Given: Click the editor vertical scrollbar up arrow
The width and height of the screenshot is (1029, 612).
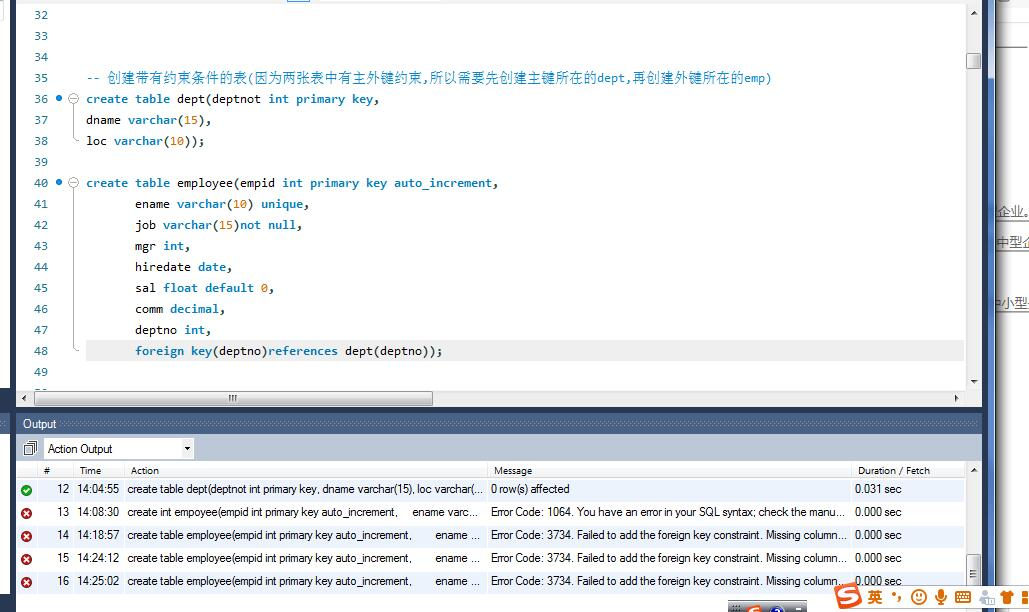Looking at the screenshot, I should coord(974,12).
